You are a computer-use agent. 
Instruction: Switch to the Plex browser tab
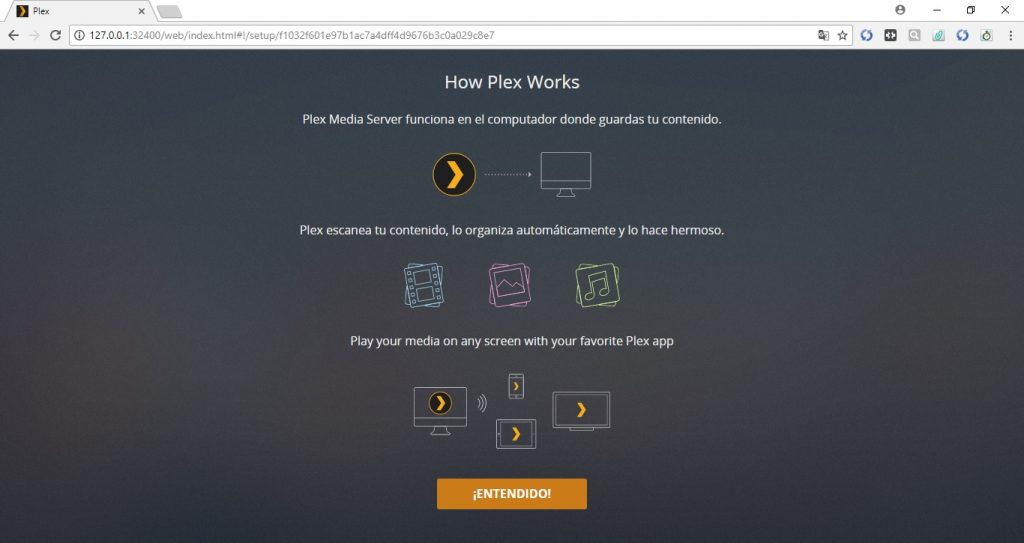78,11
